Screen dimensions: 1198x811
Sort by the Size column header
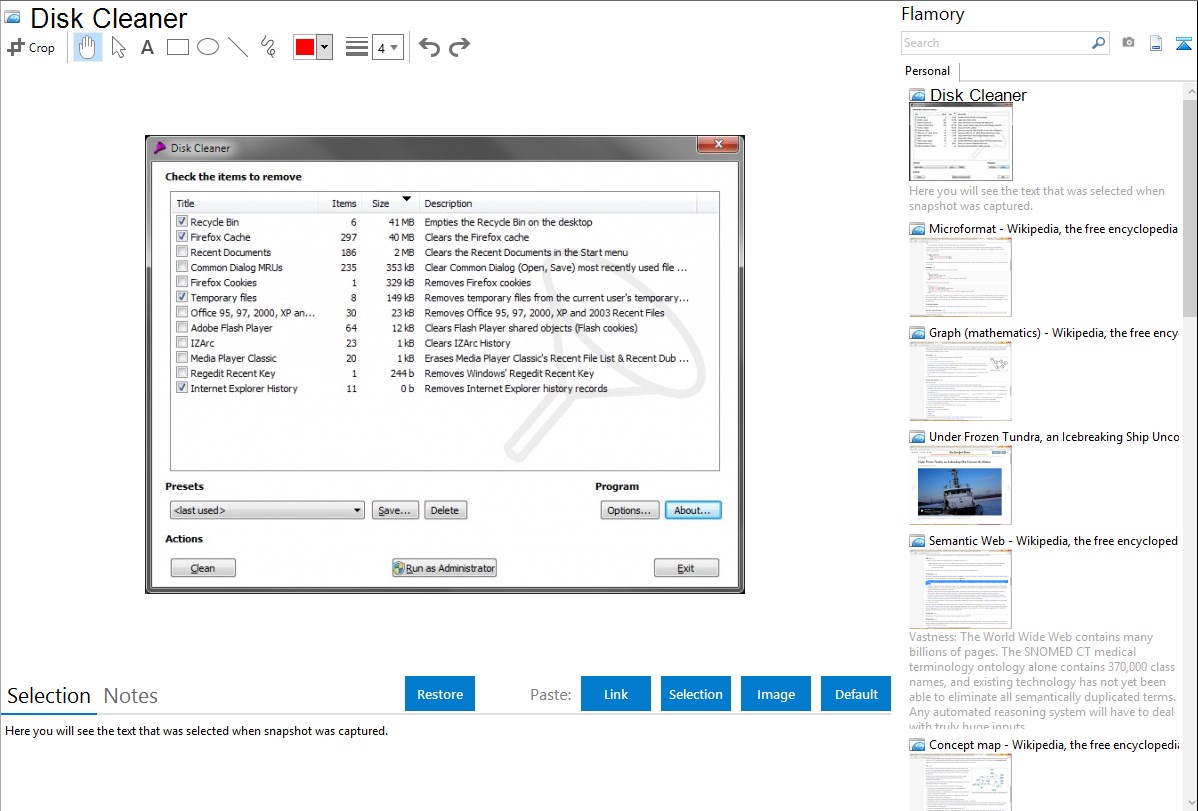click(390, 203)
